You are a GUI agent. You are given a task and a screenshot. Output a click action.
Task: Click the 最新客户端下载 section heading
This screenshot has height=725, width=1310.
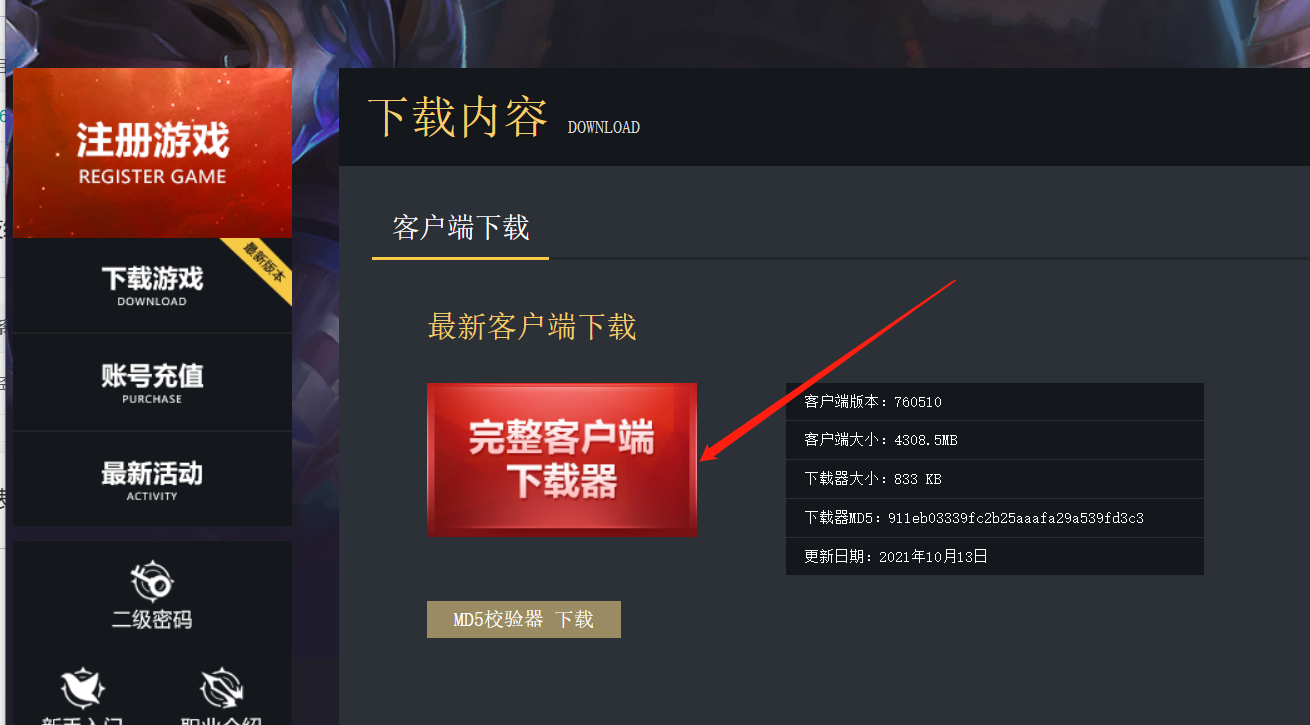coord(532,327)
